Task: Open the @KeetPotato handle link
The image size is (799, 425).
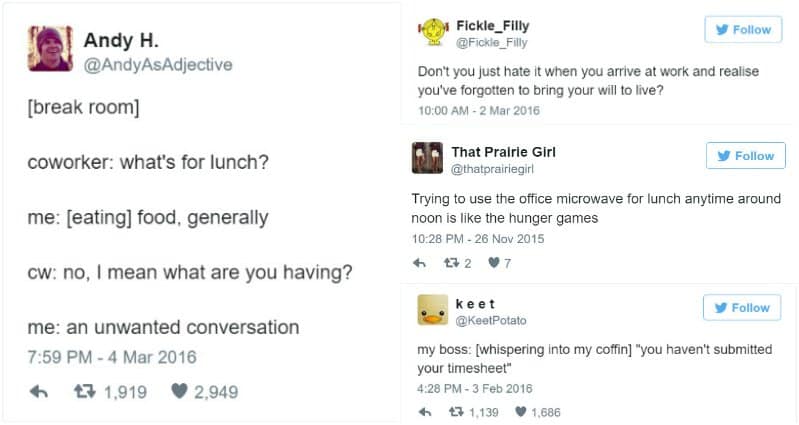Action: (491, 321)
